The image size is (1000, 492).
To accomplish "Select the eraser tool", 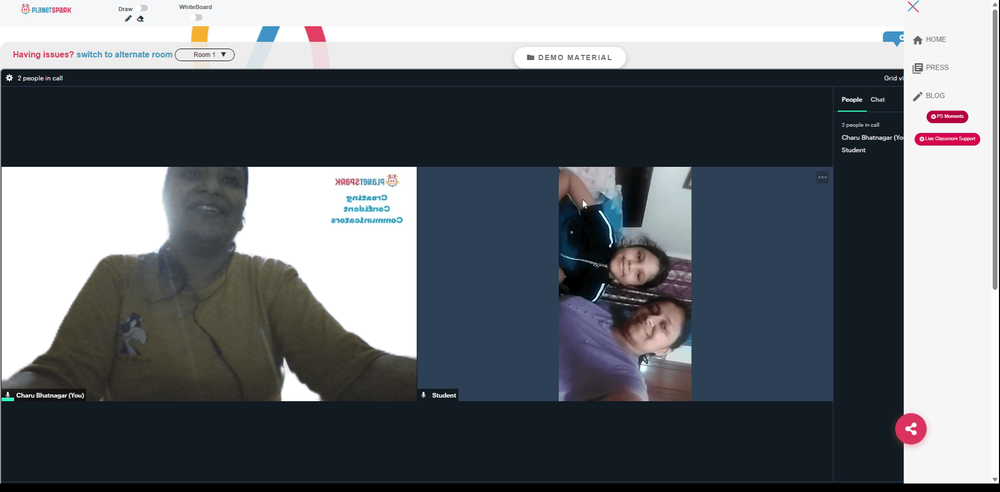I will pyautogui.click(x=140, y=19).
